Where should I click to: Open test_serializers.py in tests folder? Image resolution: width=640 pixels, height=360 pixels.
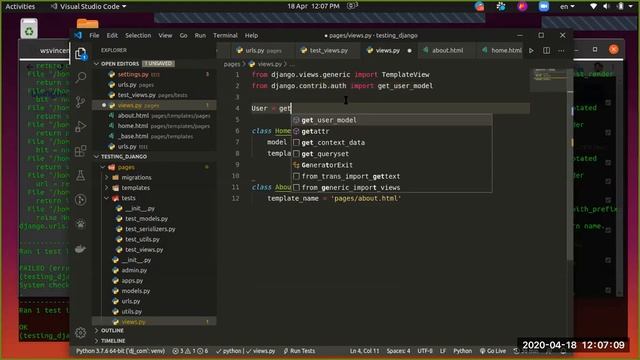pos(154,229)
